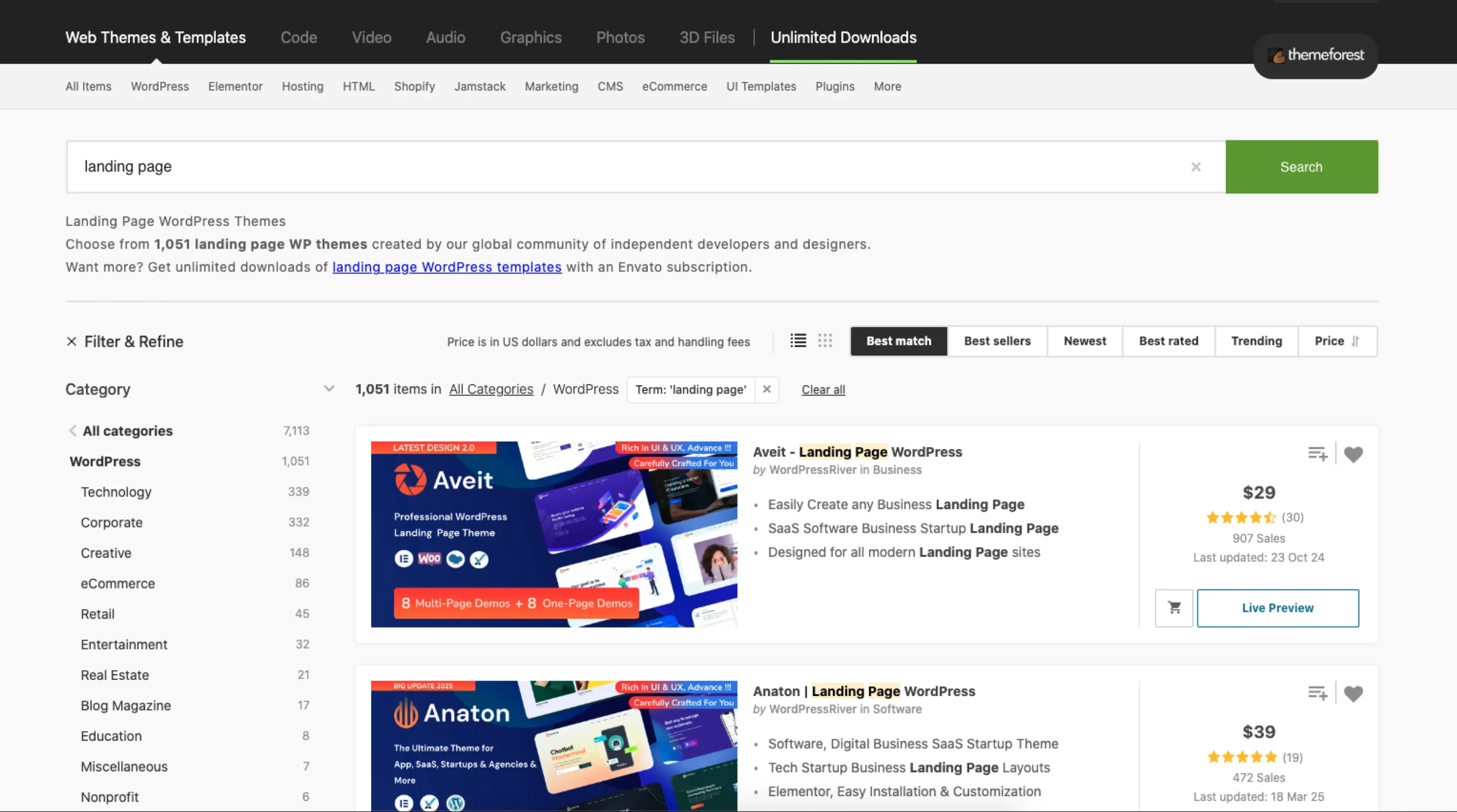Add Anaton to a collection

click(1318, 693)
